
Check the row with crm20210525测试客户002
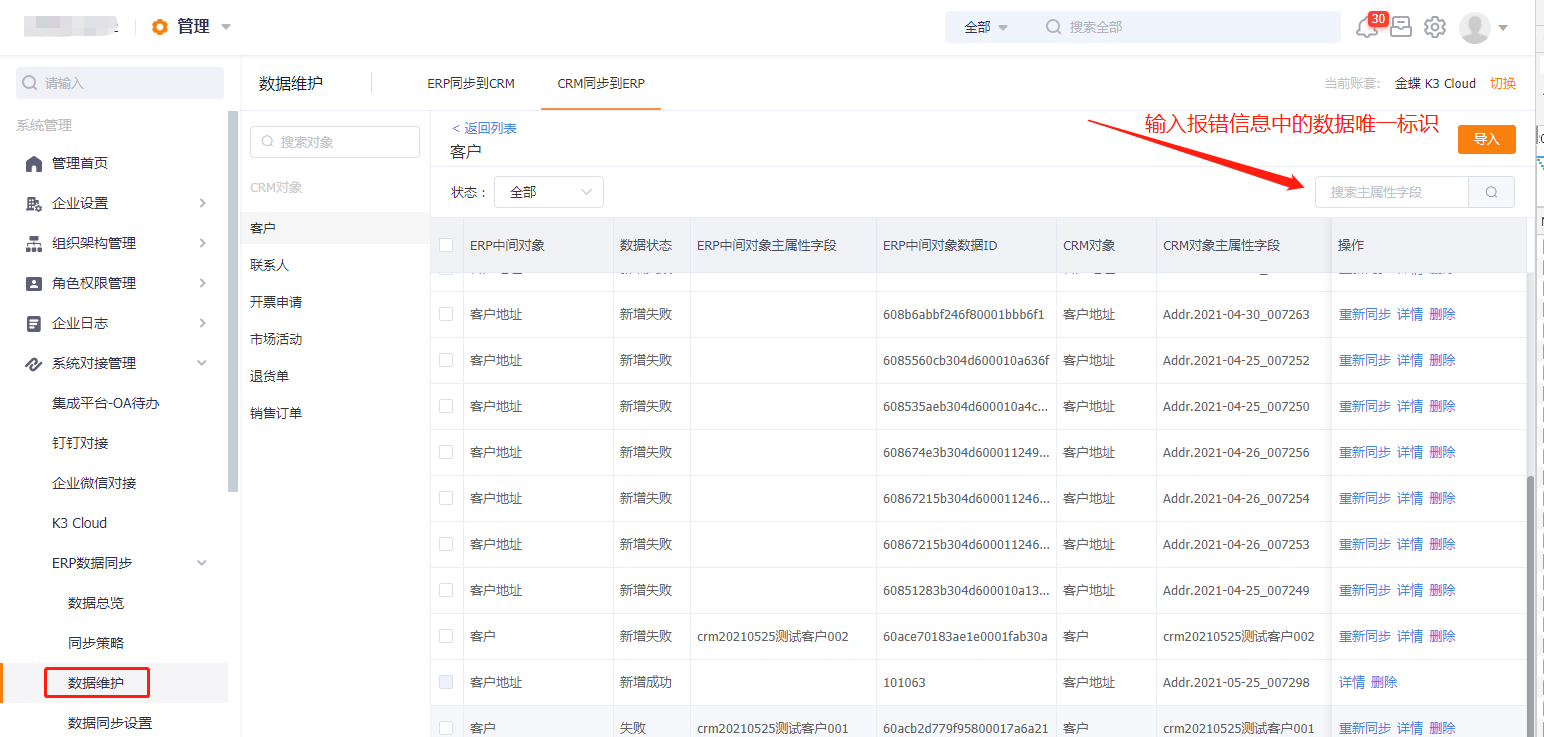tap(446, 636)
